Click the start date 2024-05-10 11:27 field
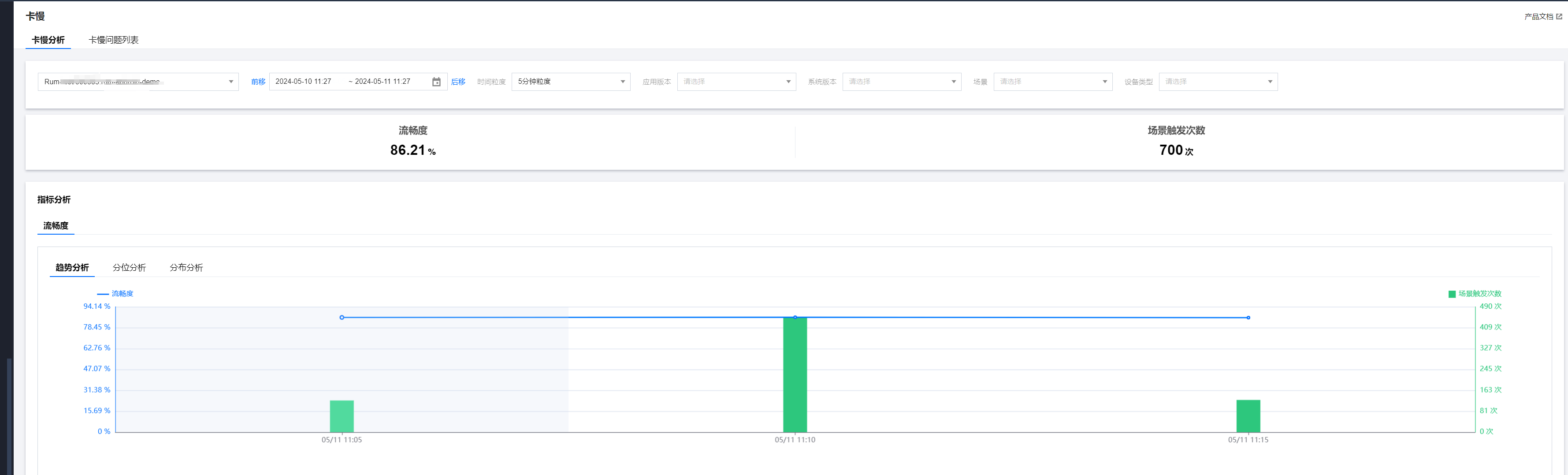 [x=303, y=82]
